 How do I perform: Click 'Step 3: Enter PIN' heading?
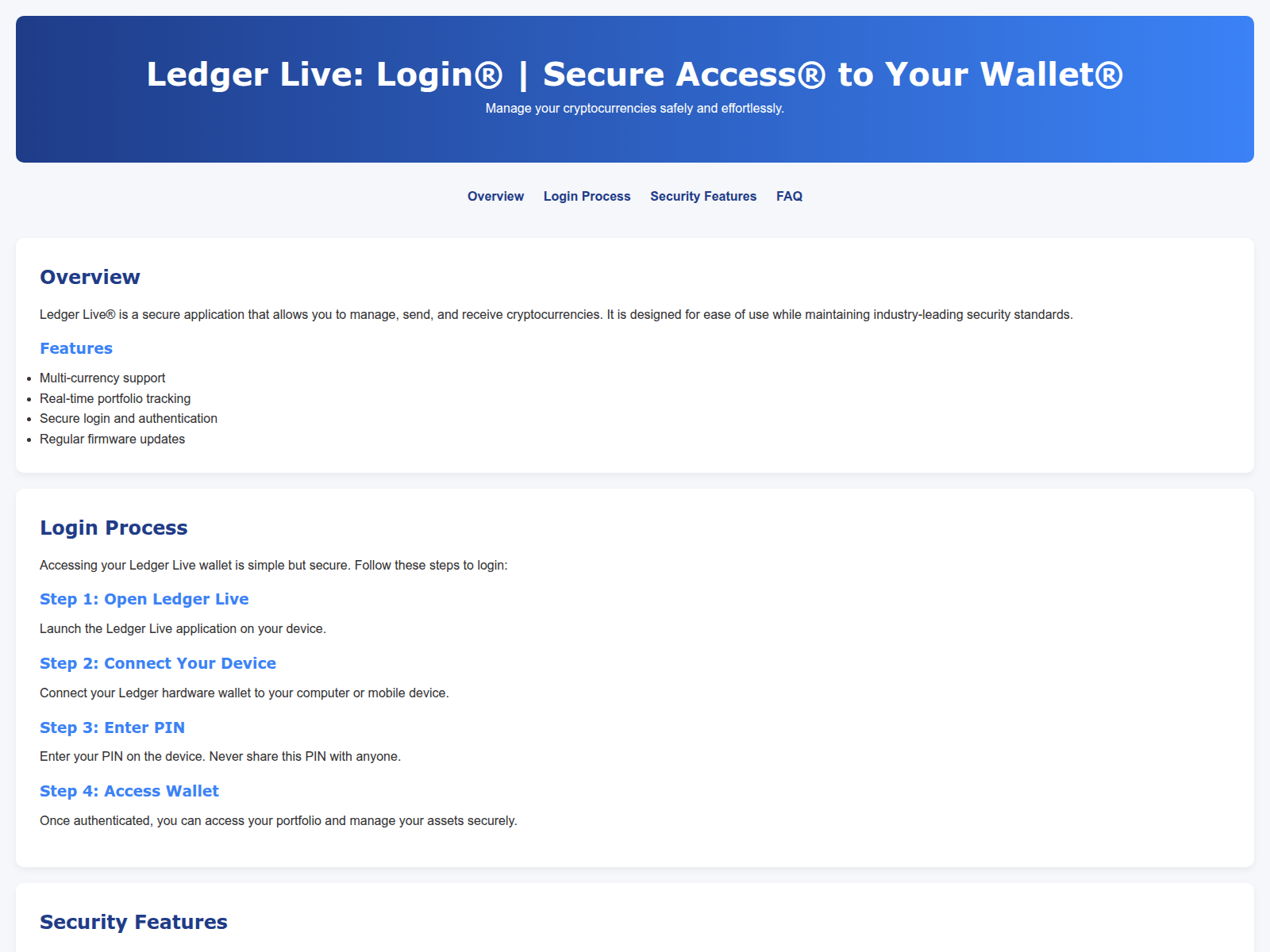click(x=112, y=727)
